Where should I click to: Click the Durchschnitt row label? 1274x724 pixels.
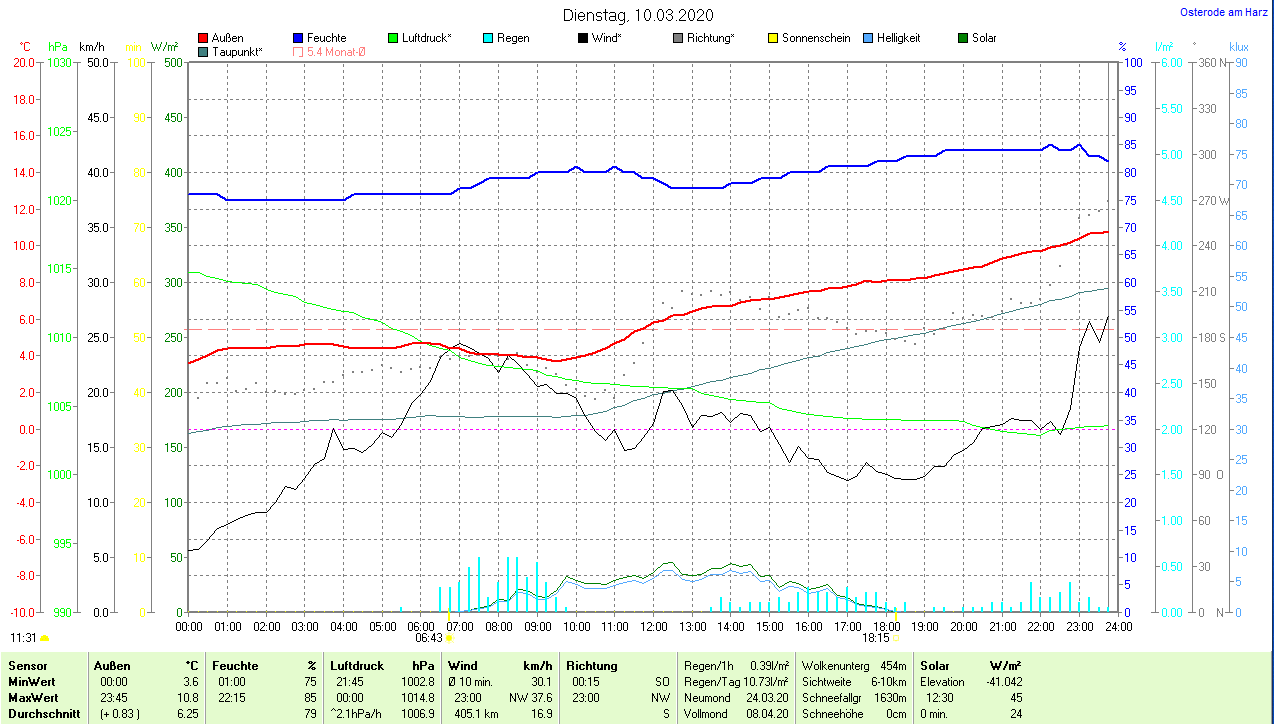click(x=43, y=714)
